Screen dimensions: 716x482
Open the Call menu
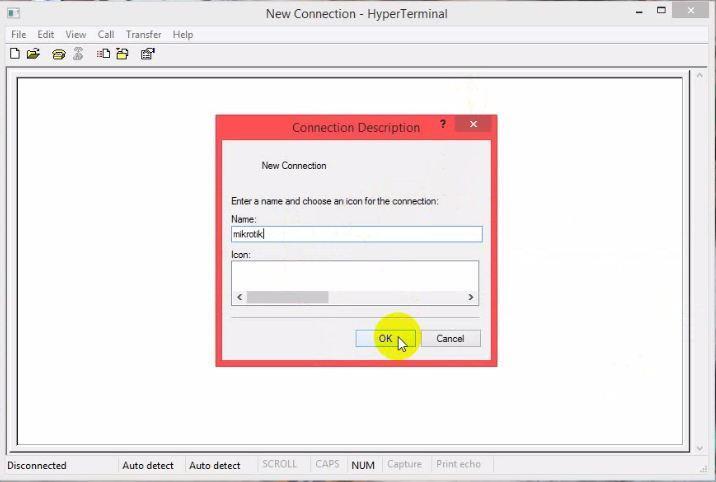106,35
